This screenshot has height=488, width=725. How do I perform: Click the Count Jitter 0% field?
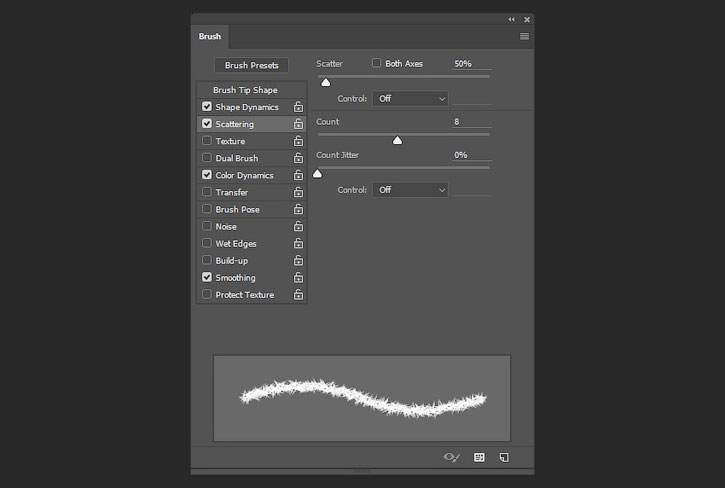tap(471, 155)
